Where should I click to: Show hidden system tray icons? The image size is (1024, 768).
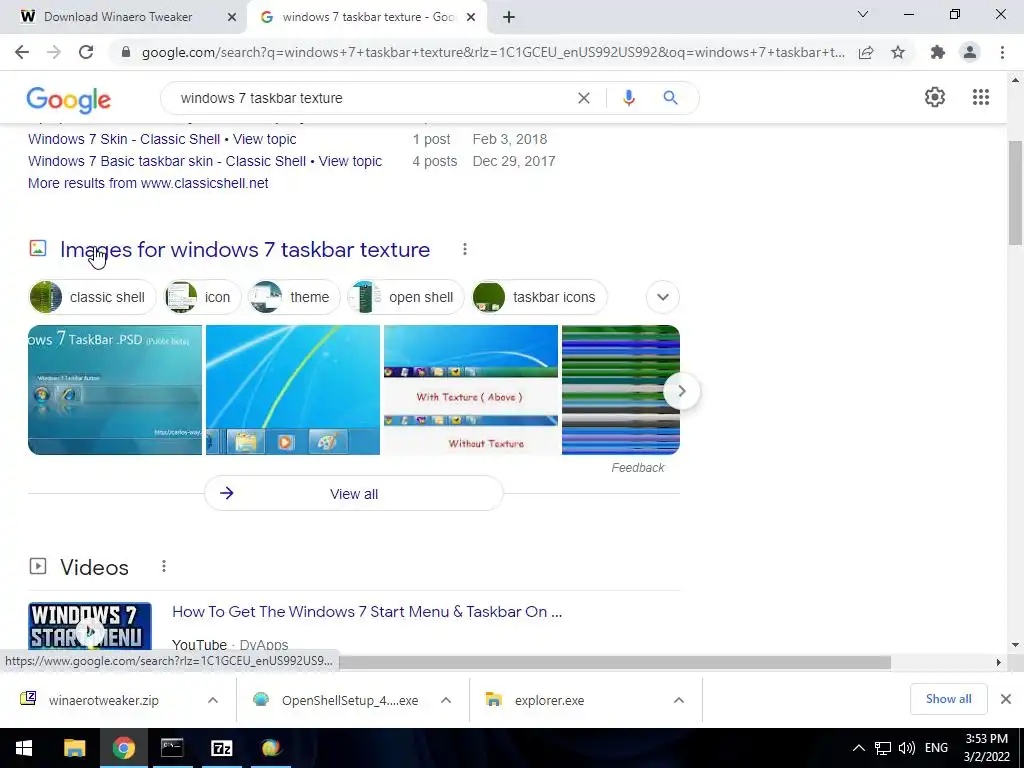[x=859, y=748]
